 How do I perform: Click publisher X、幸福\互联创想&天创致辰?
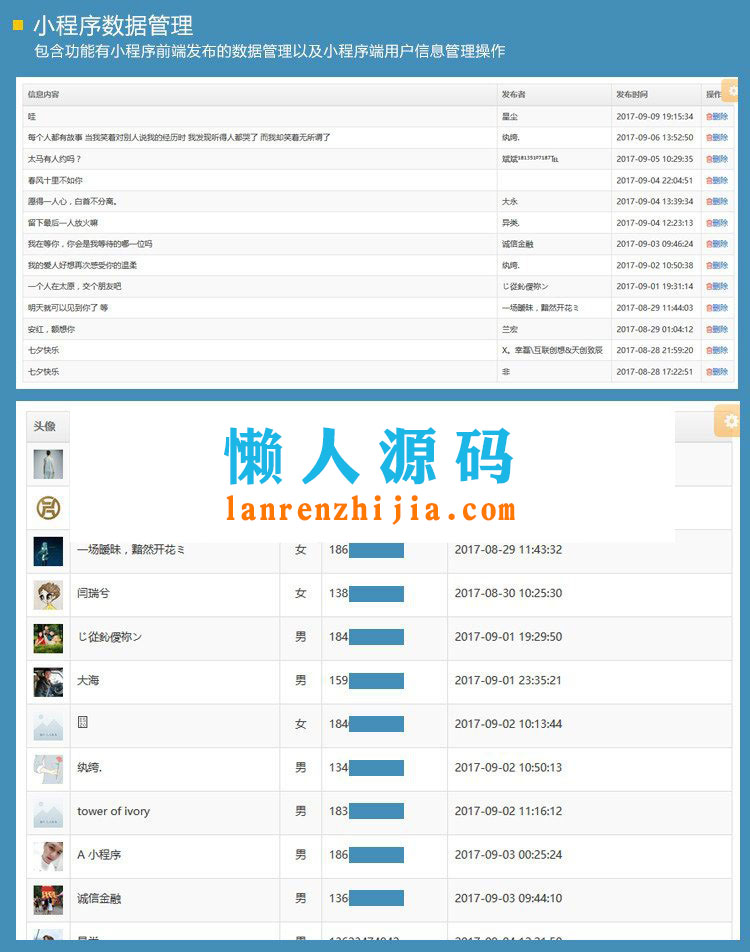(552, 350)
